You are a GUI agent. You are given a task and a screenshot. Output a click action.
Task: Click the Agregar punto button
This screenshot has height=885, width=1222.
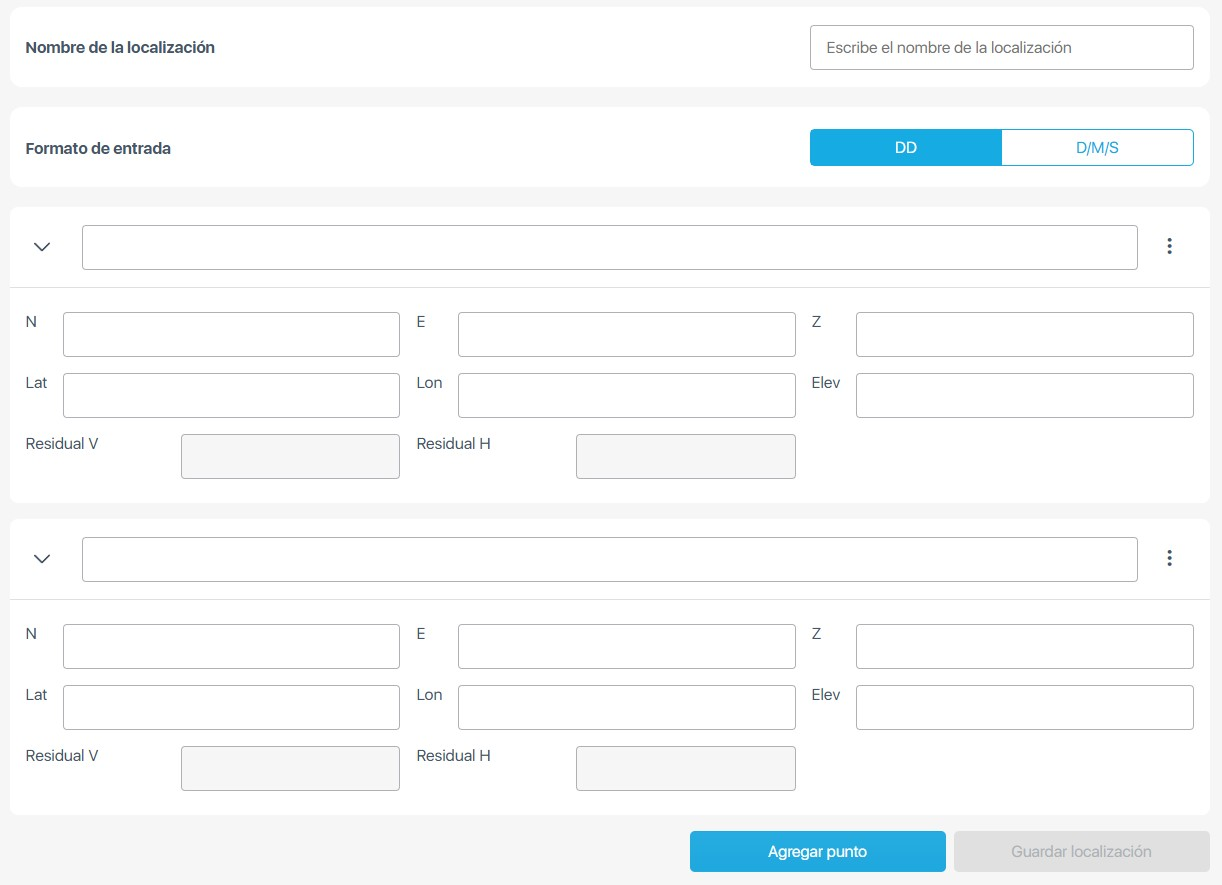(817, 852)
